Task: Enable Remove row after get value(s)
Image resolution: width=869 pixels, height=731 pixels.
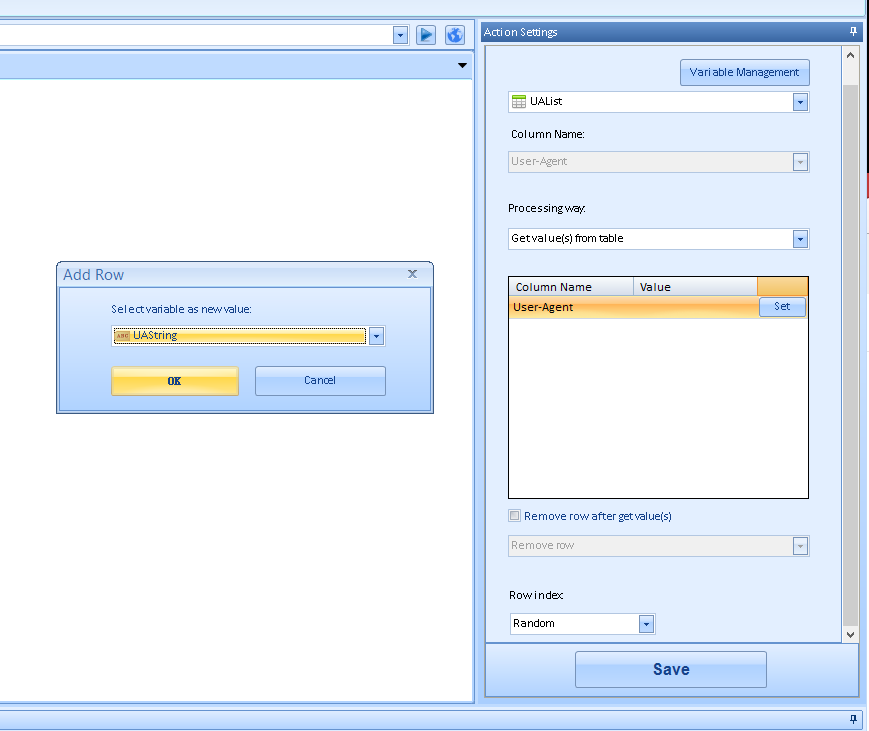Action: tap(515, 516)
